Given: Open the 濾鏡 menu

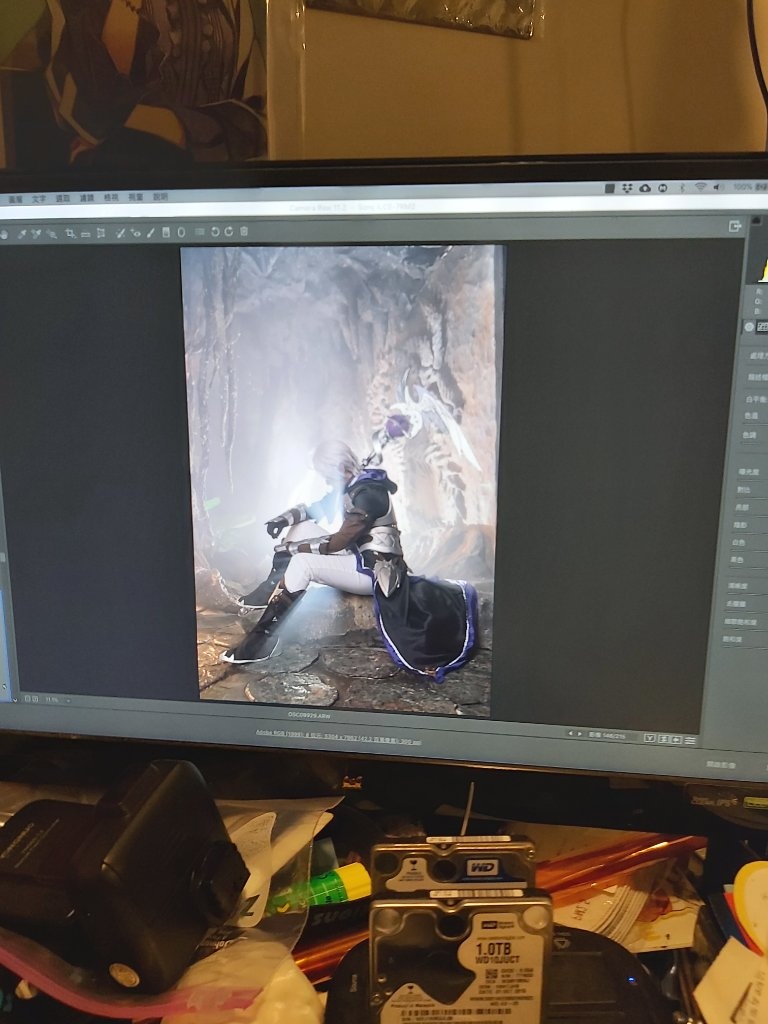Looking at the screenshot, I should (87, 198).
